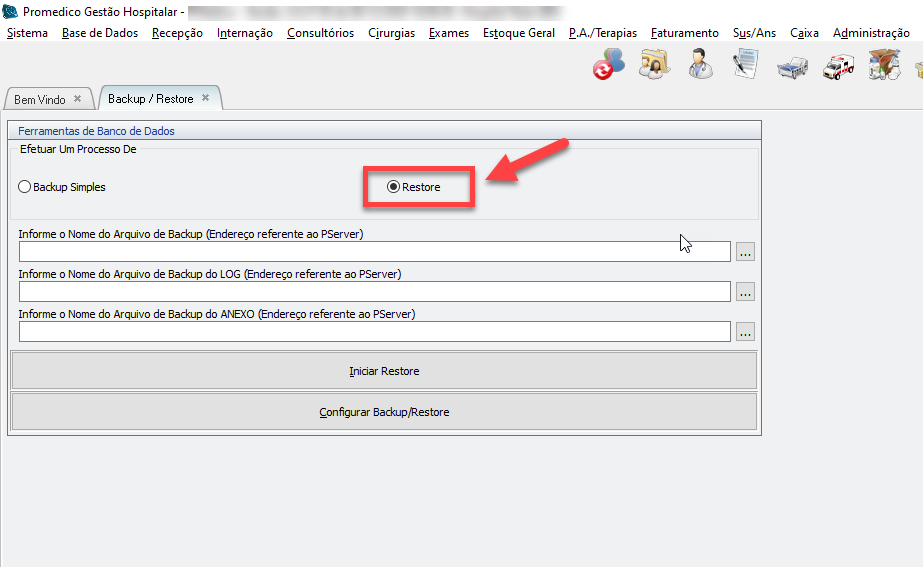
Task: Click the user refresh icon in toolbar
Action: 608,65
